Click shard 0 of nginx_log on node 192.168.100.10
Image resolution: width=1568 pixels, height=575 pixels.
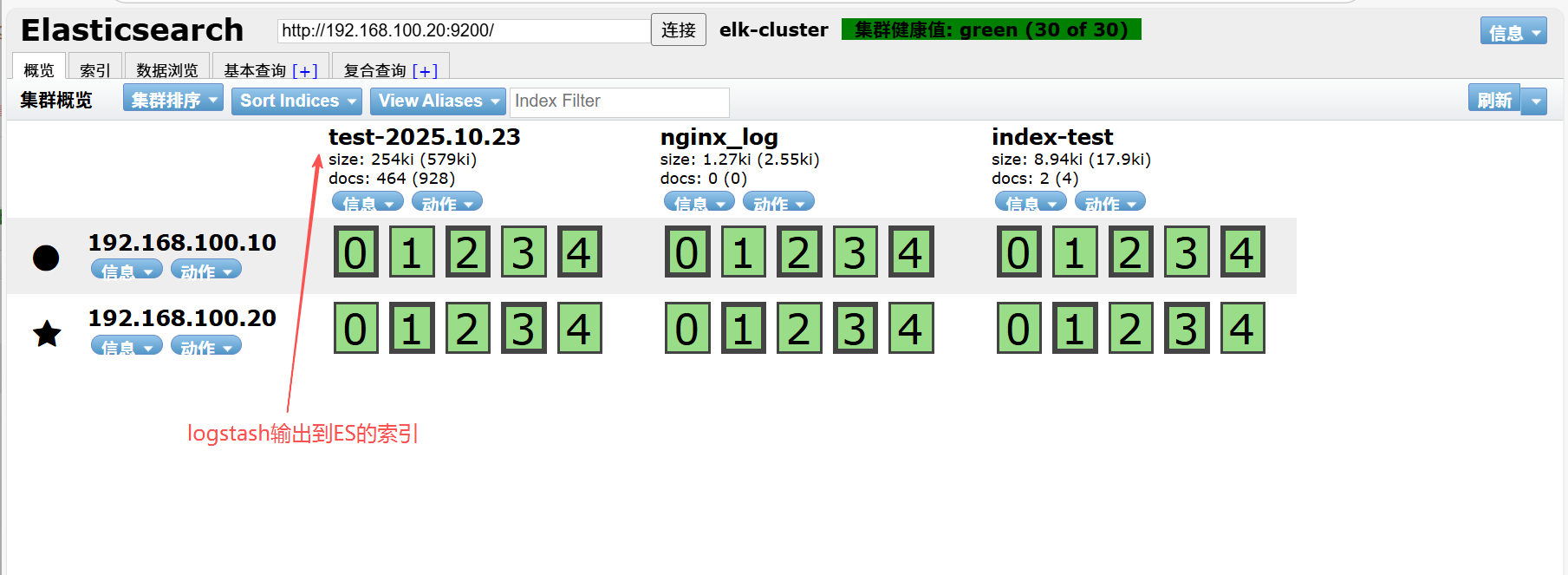(x=687, y=252)
